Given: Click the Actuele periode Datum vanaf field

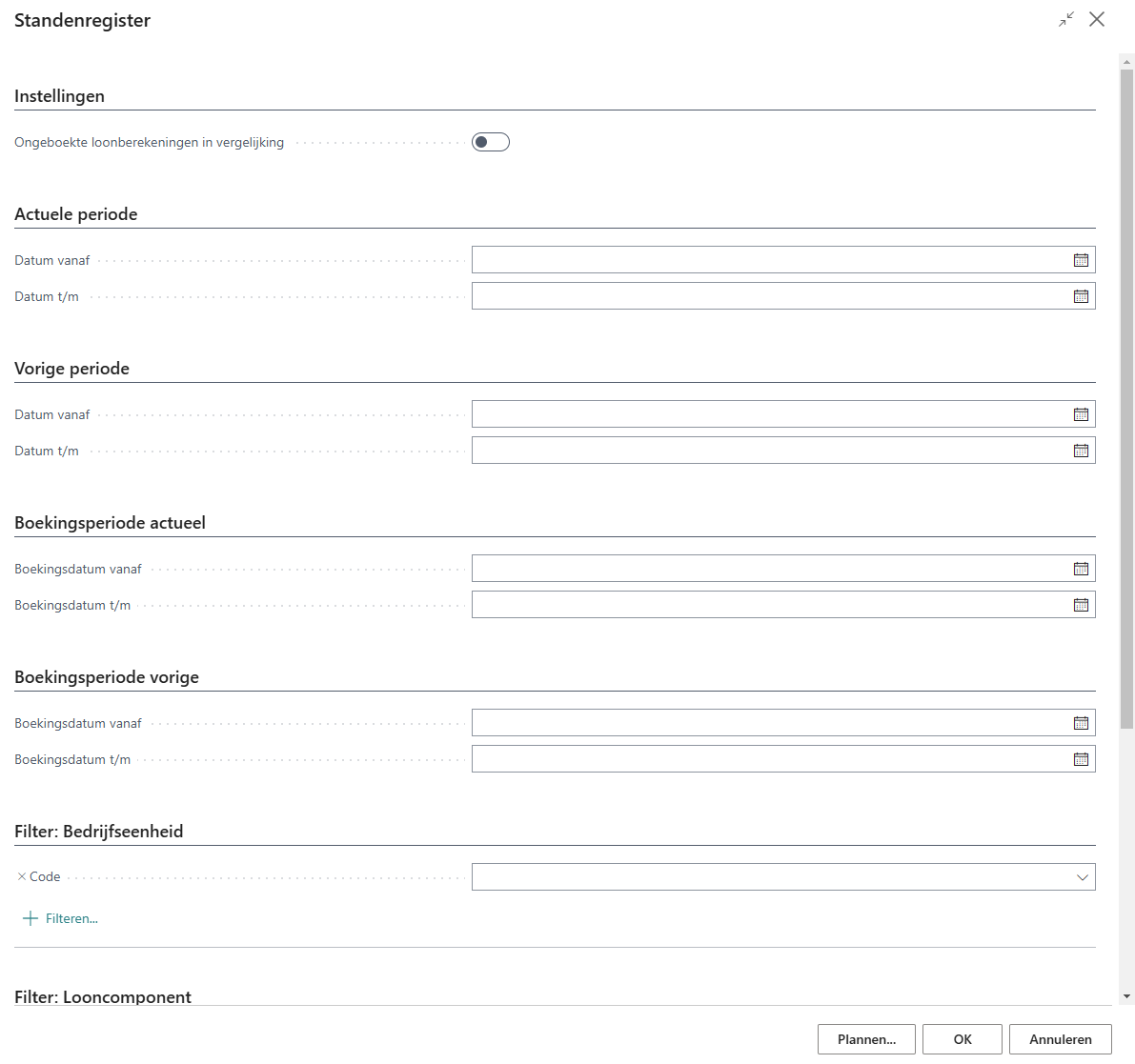Looking at the screenshot, I should (x=767, y=260).
